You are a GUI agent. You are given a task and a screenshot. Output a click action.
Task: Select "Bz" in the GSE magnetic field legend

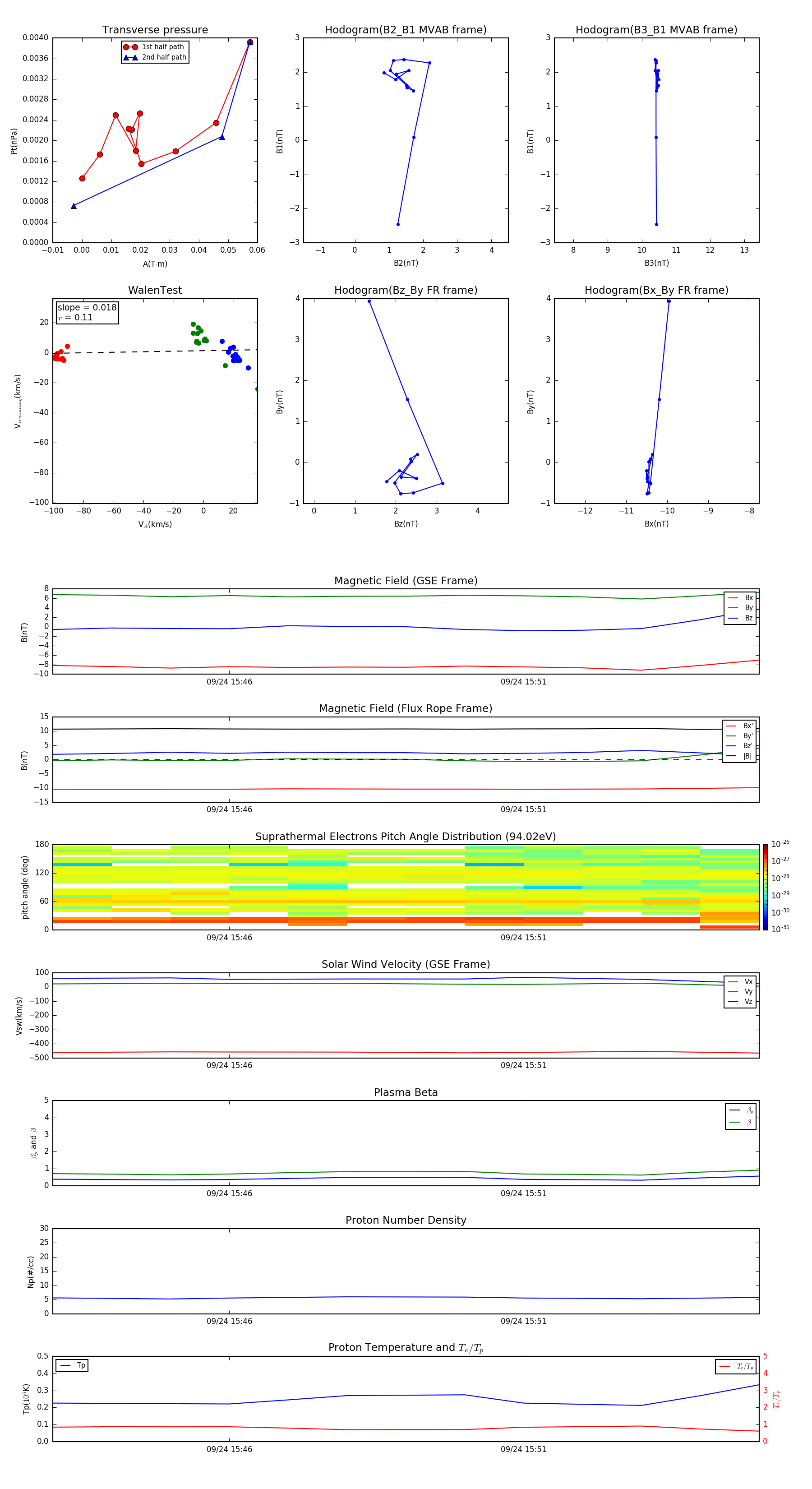point(740,618)
